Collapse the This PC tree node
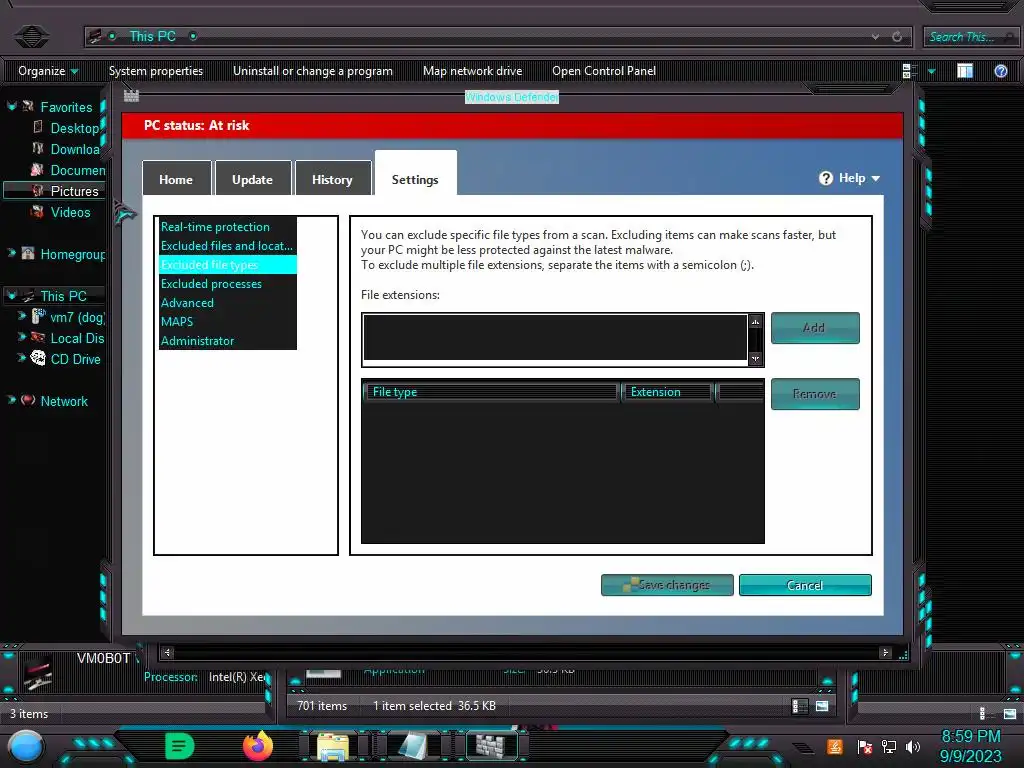 pos(11,296)
